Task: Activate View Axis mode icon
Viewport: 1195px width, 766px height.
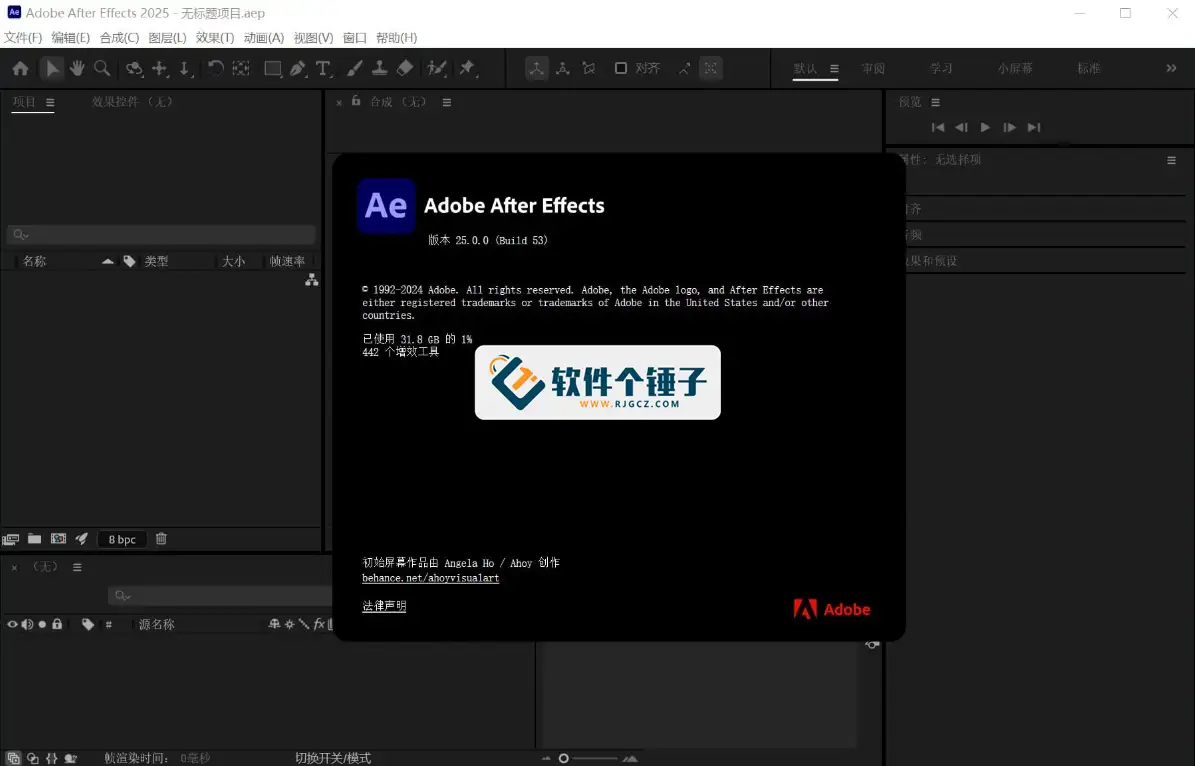Action: 588,69
